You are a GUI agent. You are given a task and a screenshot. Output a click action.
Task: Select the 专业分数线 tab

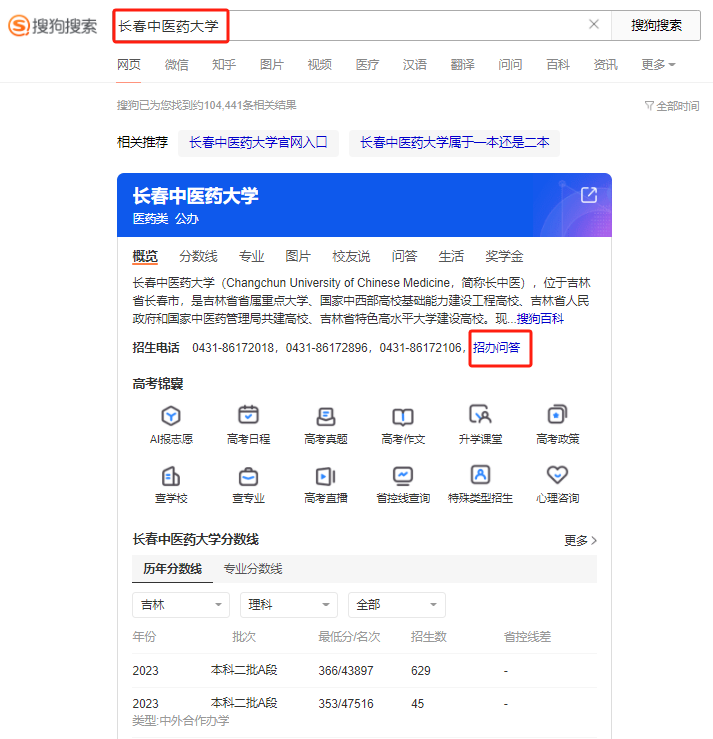tap(252, 569)
